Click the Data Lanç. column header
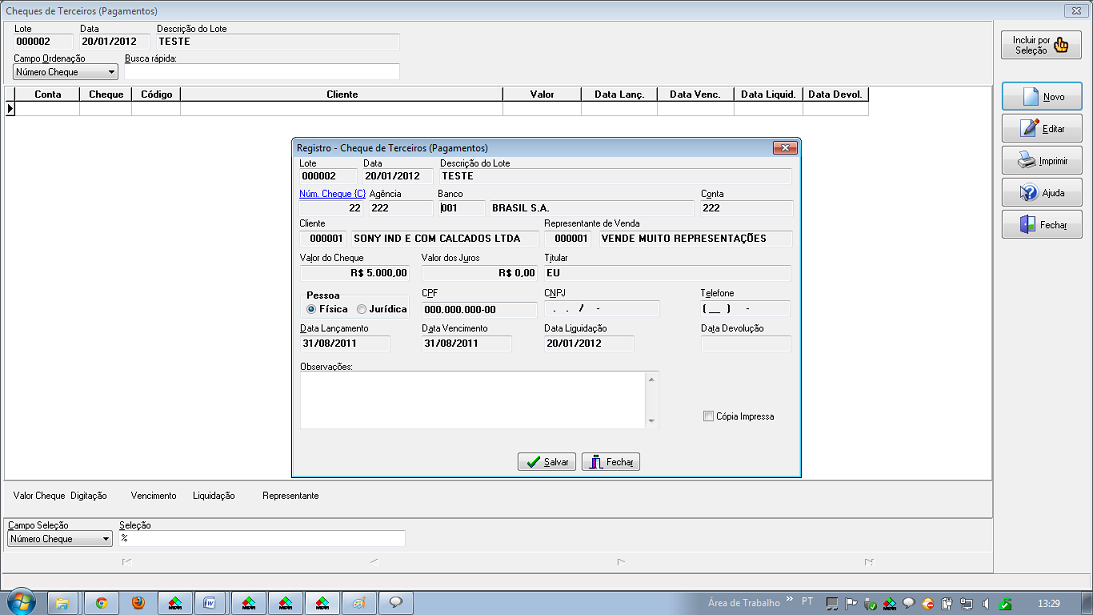This screenshot has width=1093, height=615. (619, 94)
